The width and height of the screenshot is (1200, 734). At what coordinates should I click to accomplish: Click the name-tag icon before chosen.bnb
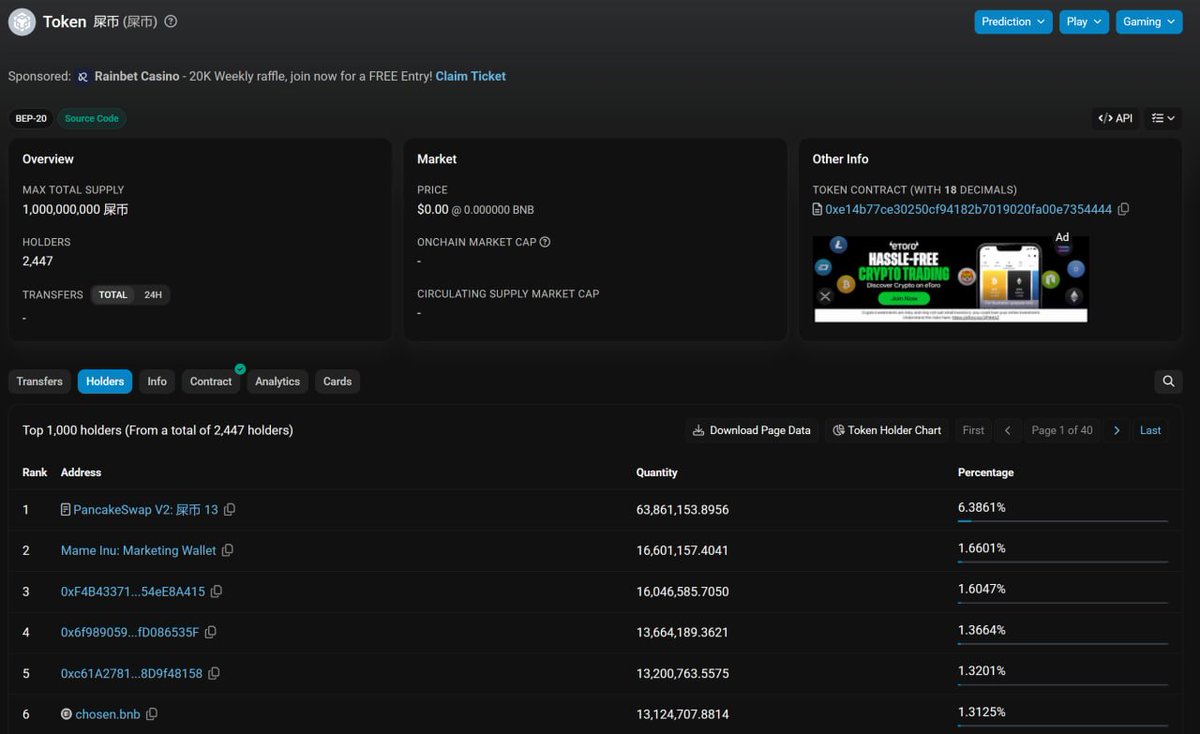click(x=66, y=714)
